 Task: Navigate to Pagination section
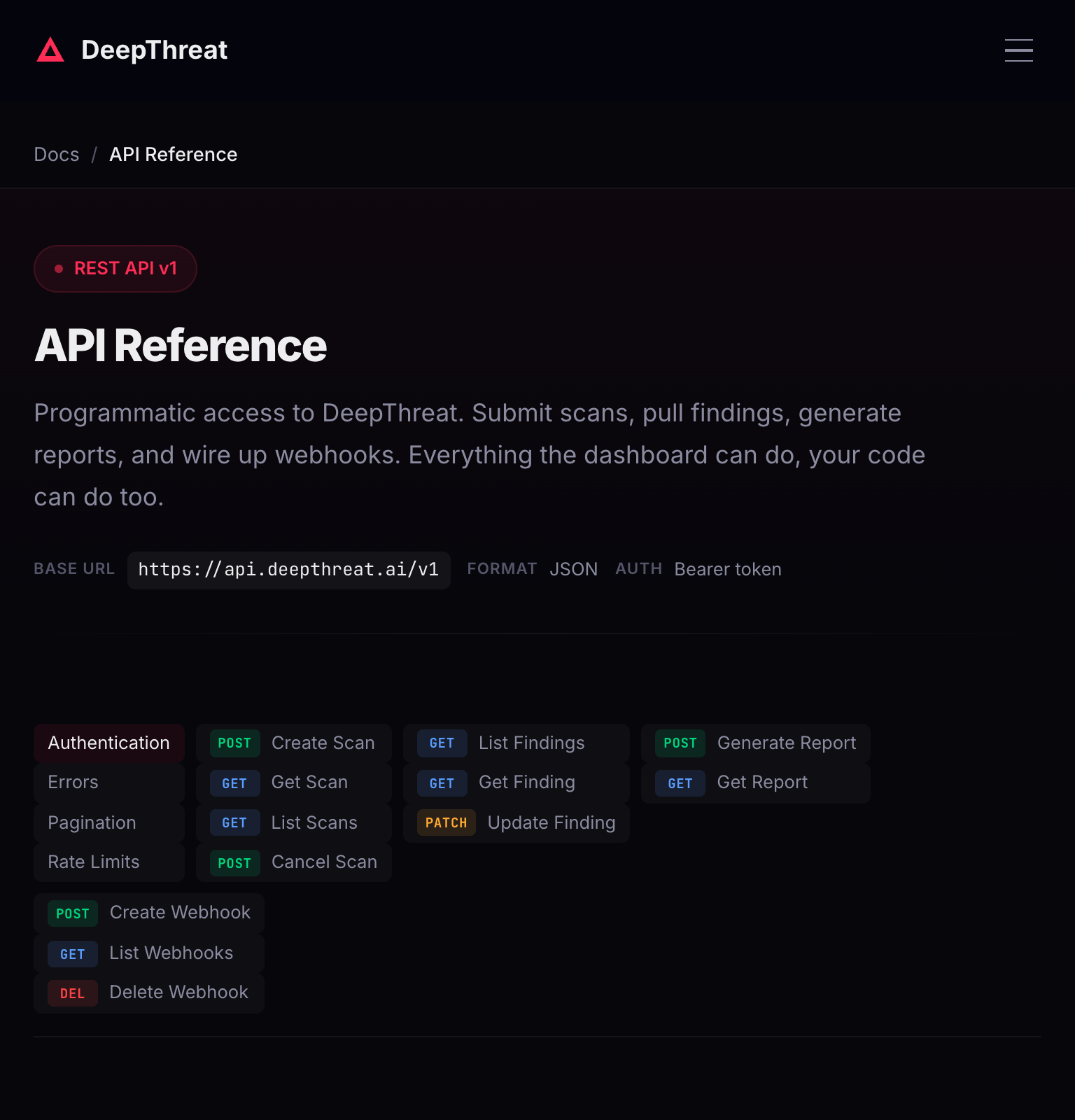coord(109,823)
